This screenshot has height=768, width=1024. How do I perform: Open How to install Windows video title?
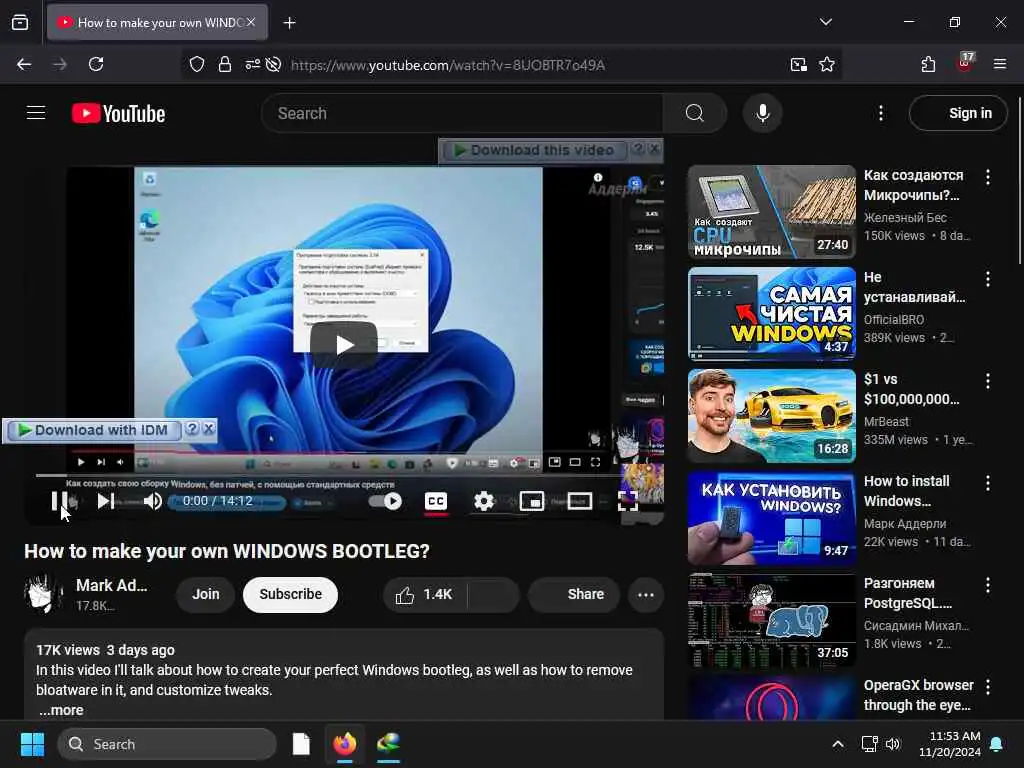click(x=906, y=491)
